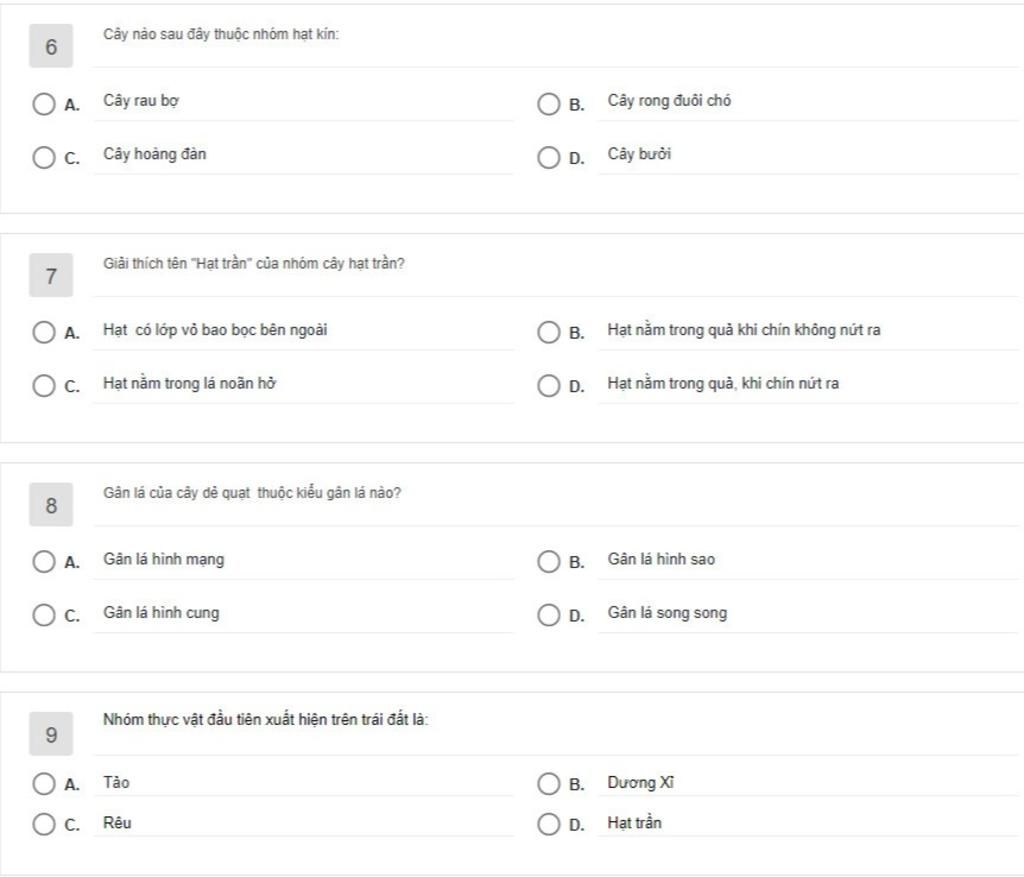The image size is (1024, 877).
Task: Pick radio button C 'Cây hoàng đàn'
Action: [x=43, y=158]
